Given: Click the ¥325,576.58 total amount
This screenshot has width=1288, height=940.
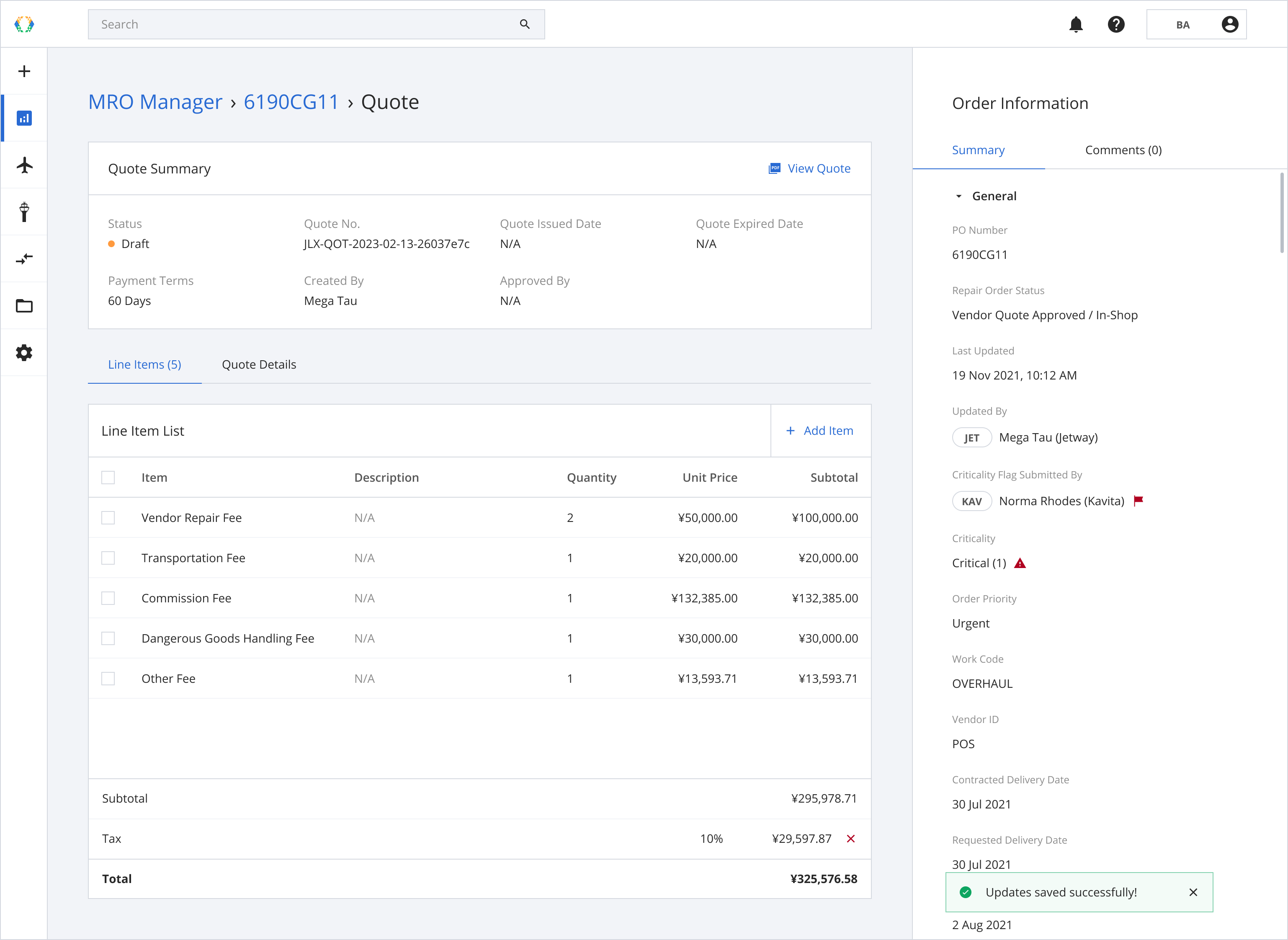Looking at the screenshot, I should pos(824,879).
